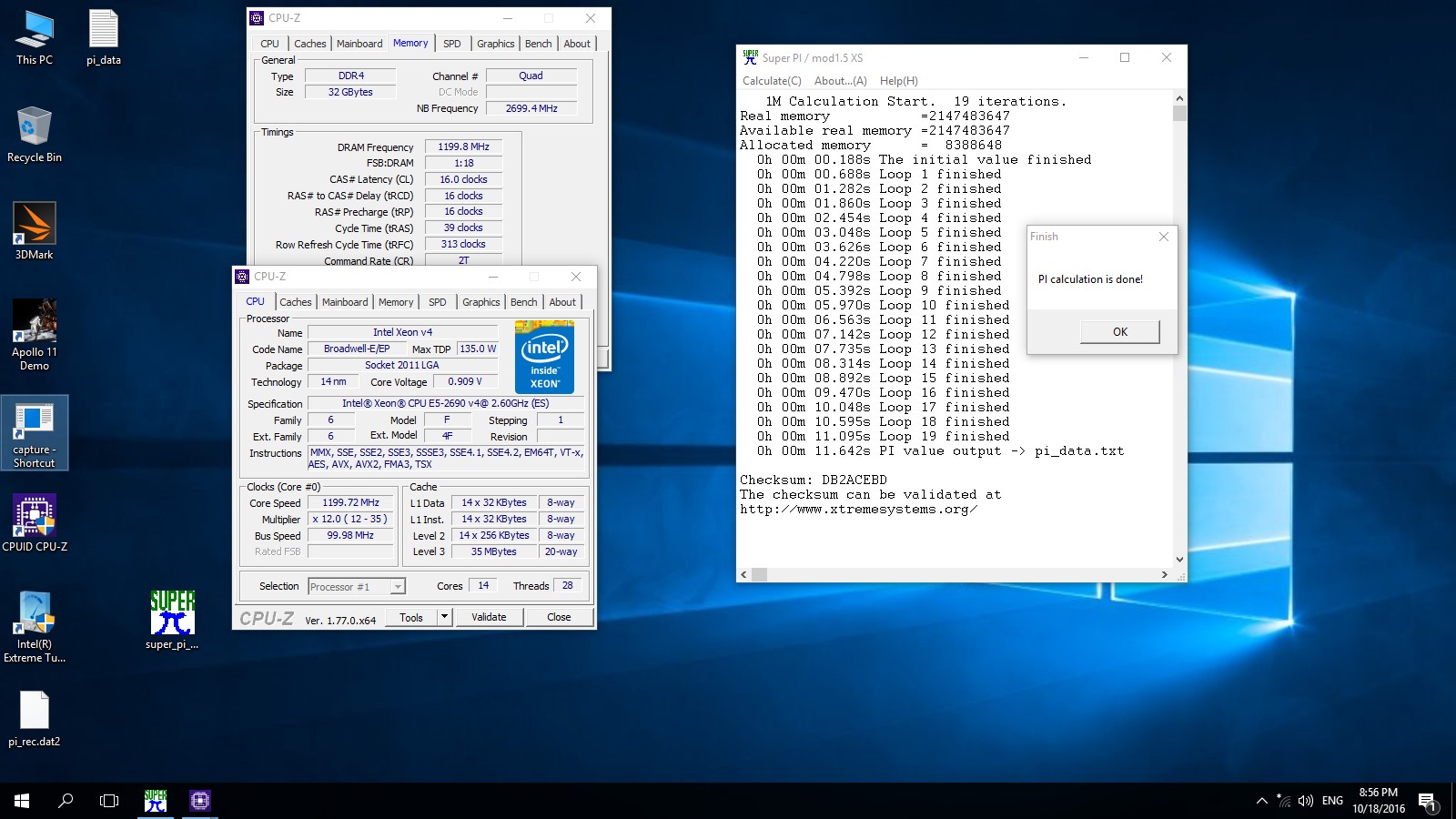Open Bench tab in back CPU-Z window

pos(538,44)
